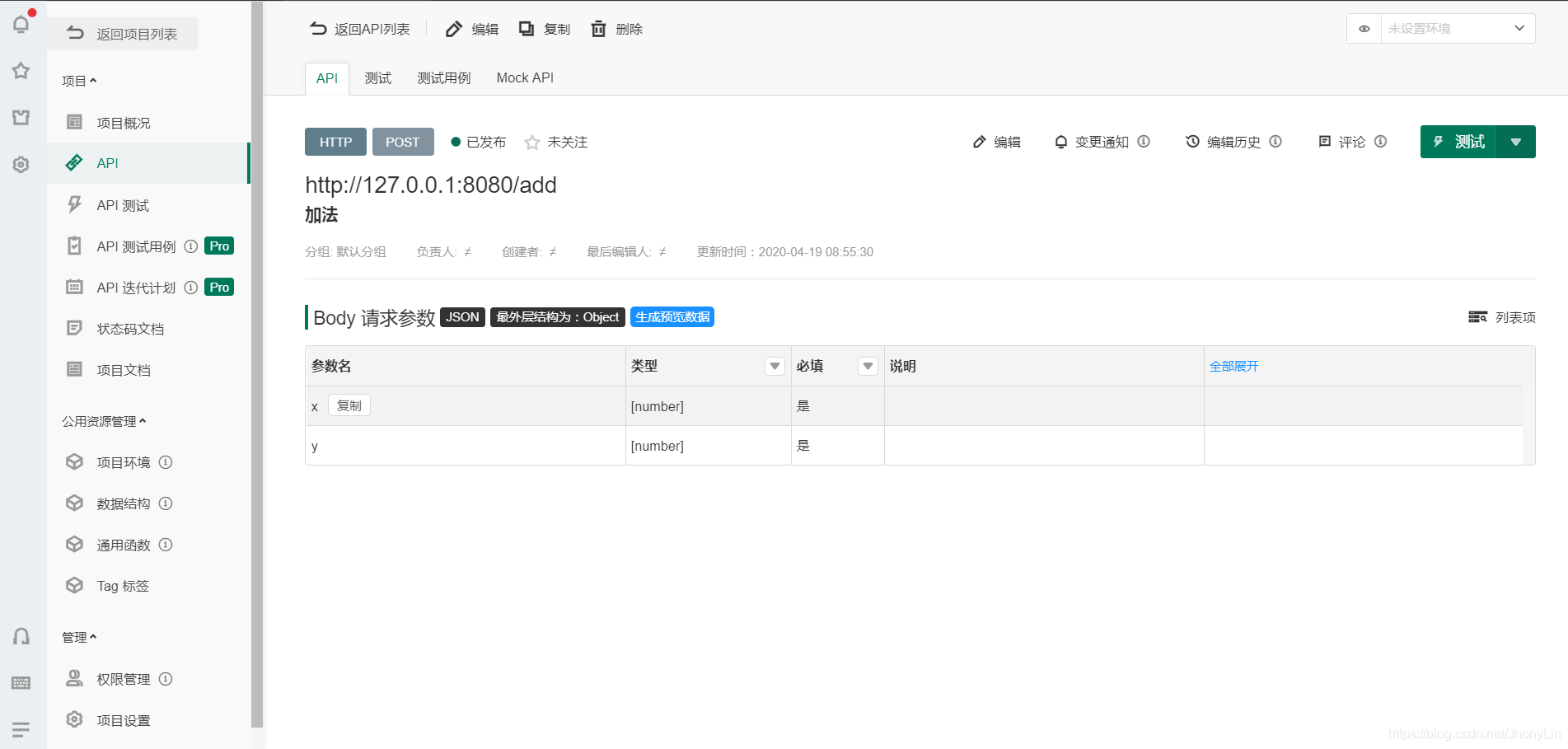The width and height of the screenshot is (1568, 749).
Task: Star the API to follow it (未关注)
Action: pos(531,141)
